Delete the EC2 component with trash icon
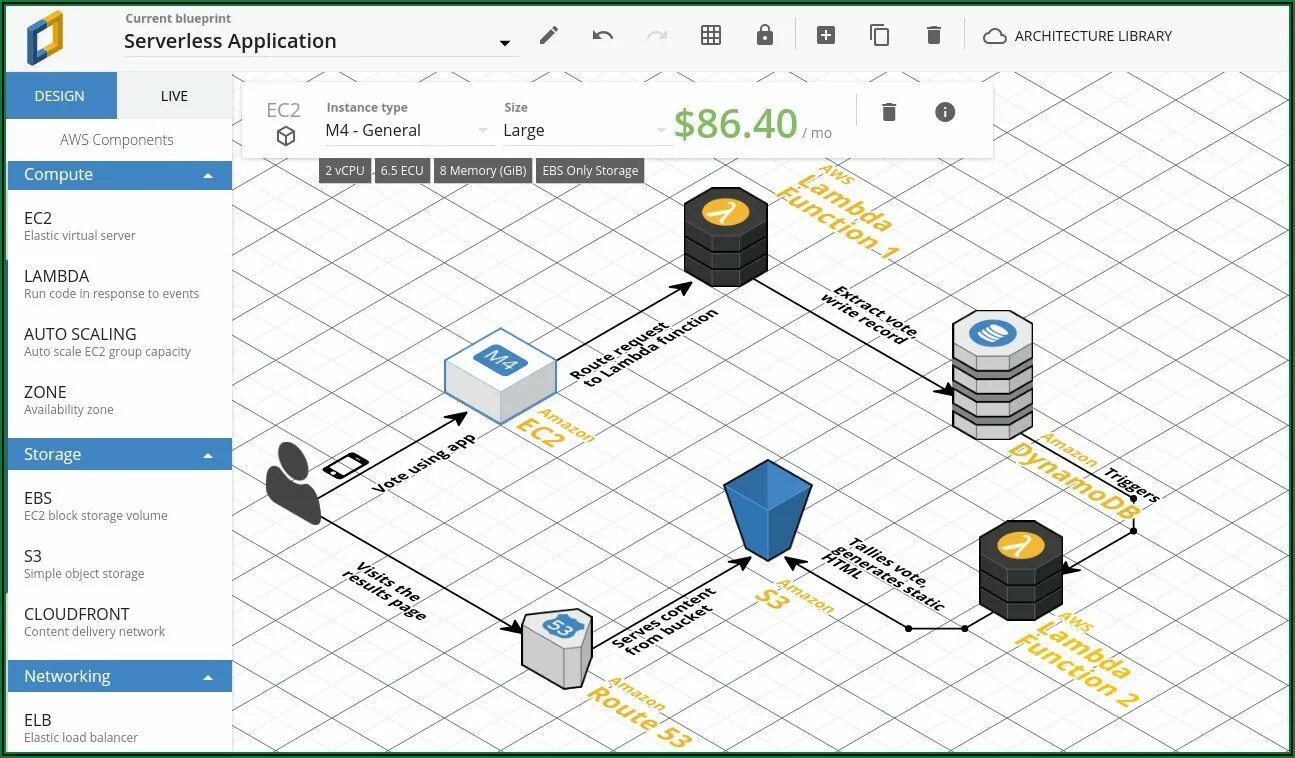Image resolution: width=1295 pixels, height=758 pixels. coord(889,111)
